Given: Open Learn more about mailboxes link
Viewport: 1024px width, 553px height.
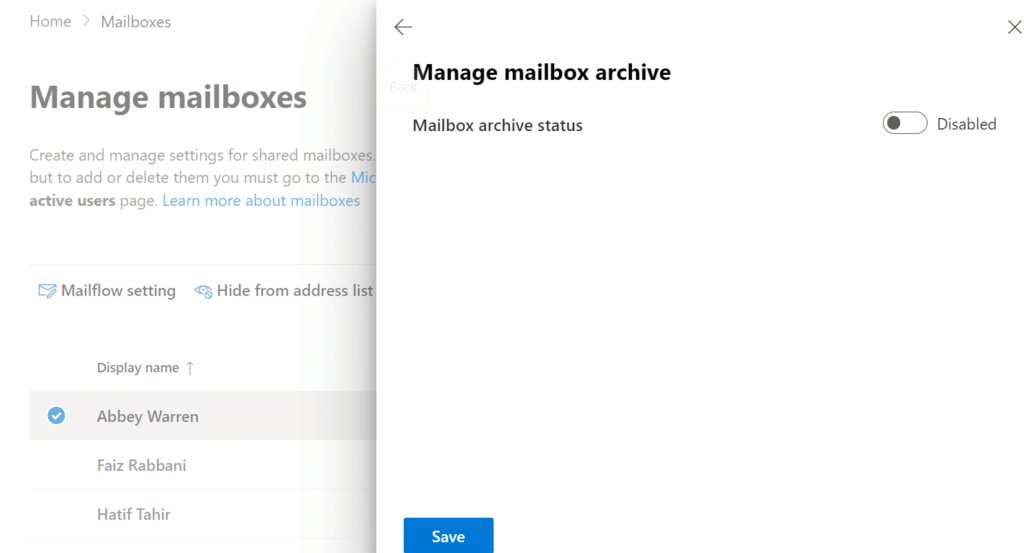Looking at the screenshot, I should tap(261, 200).
